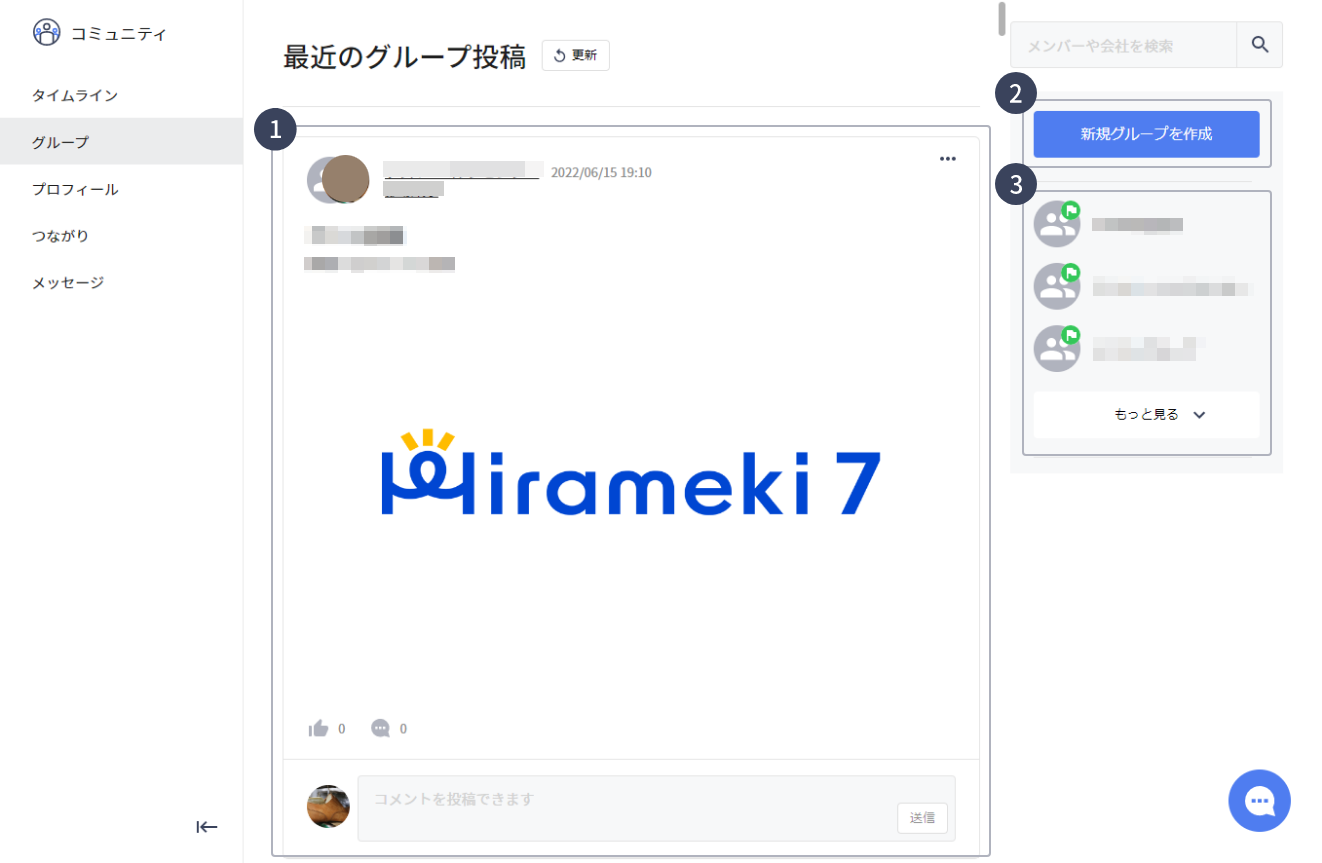Open the blue chat bubble widget
Viewport: 1322px width, 863px height.
(x=1260, y=800)
